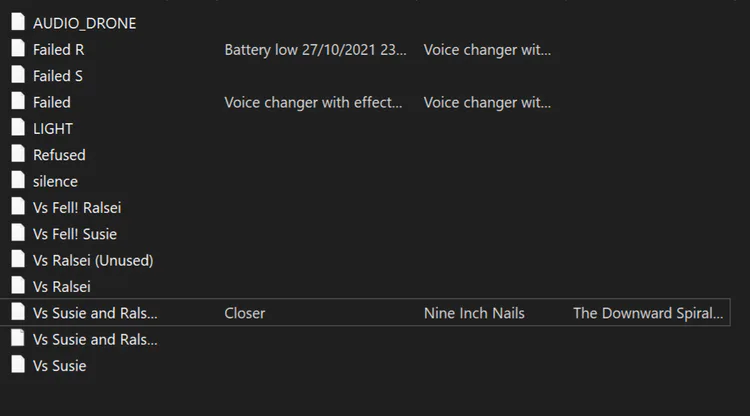This screenshot has height=416, width=750.
Task: Click the Battery low 27/10/2021 title
Action: 315,49
